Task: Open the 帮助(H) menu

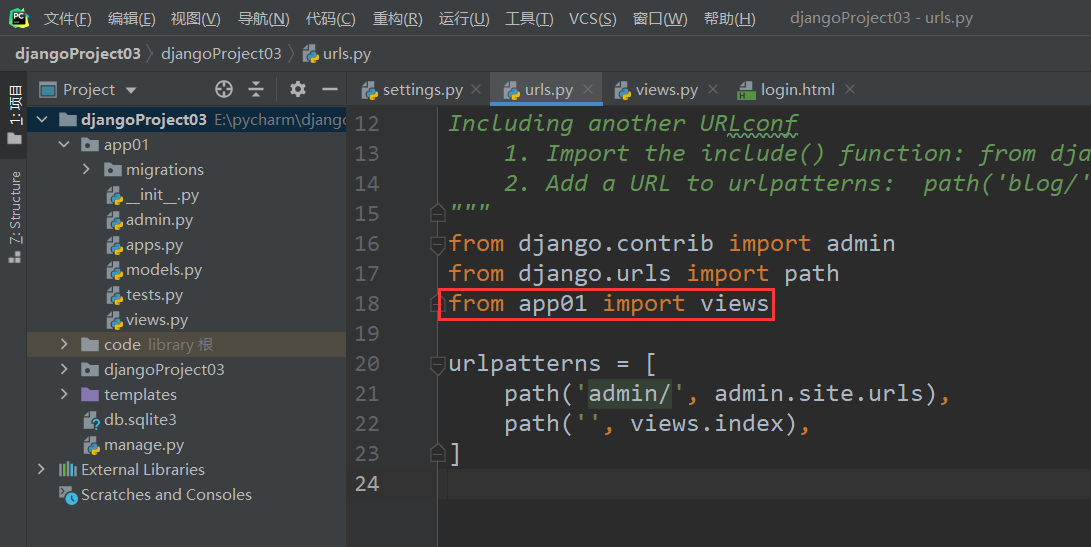Action: pos(729,19)
